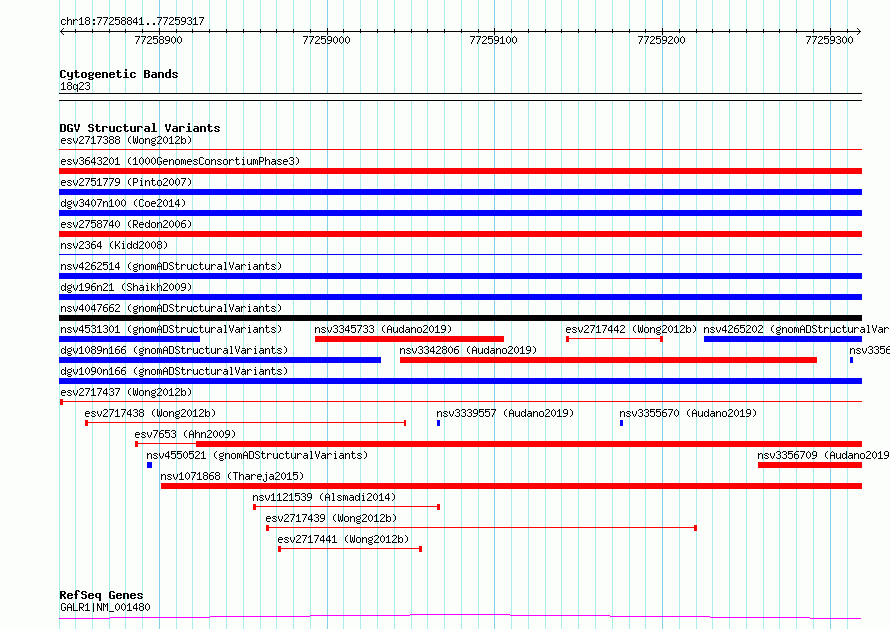
Task: Click the blue dgv1090n166 full-width bar
Action: (x=460, y=381)
